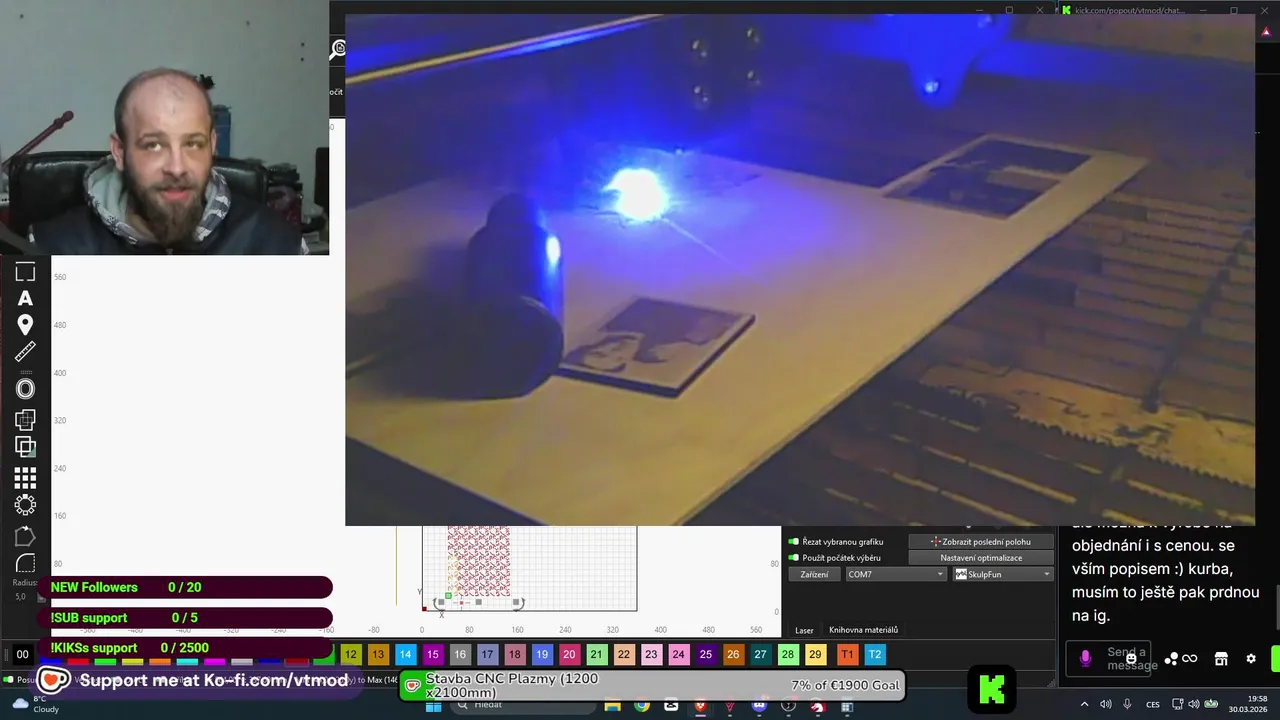Select layer color swatch 26
Screen dimensions: 1280x720
pyautogui.click(x=733, y=655)
